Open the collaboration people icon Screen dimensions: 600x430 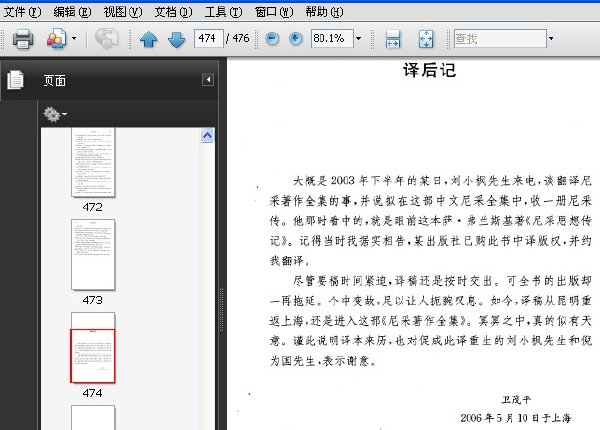click(57, 38)
